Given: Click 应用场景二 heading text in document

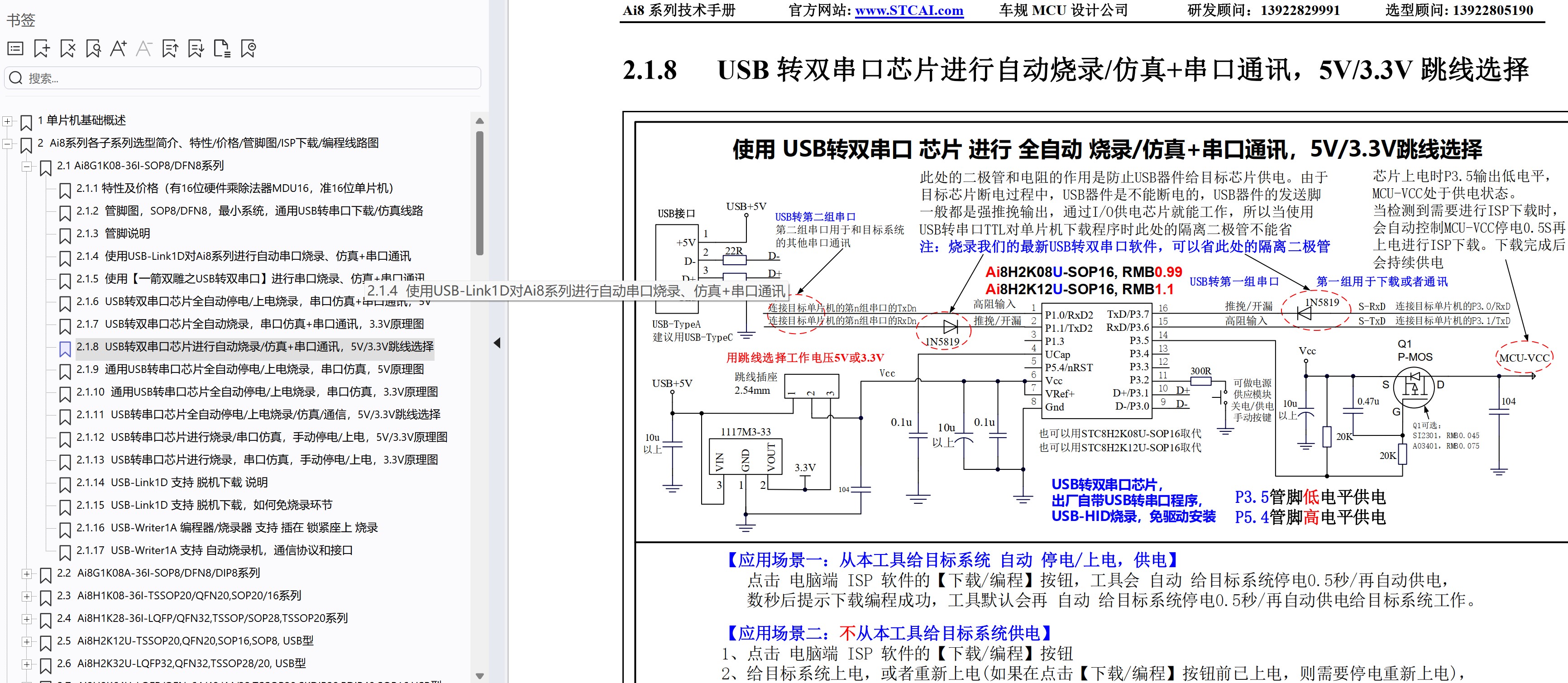Looking at the screenshot, I should (x=890, y=633).
